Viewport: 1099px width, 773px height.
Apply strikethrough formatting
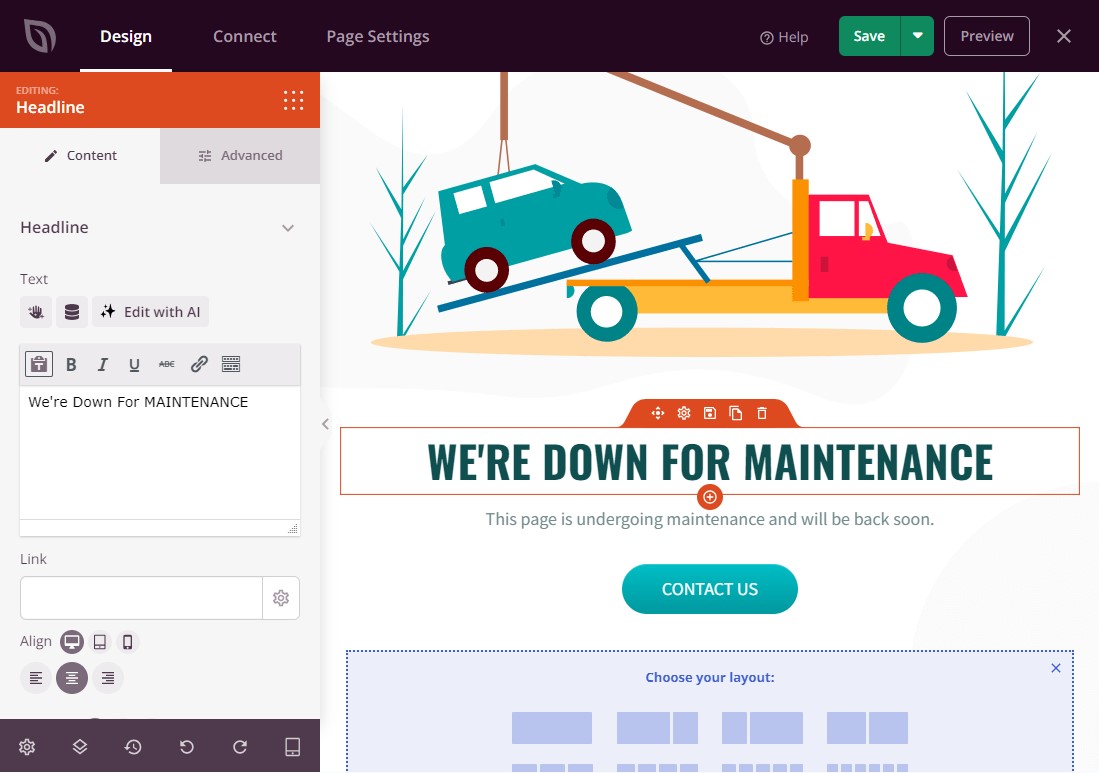tap(167, 364)
